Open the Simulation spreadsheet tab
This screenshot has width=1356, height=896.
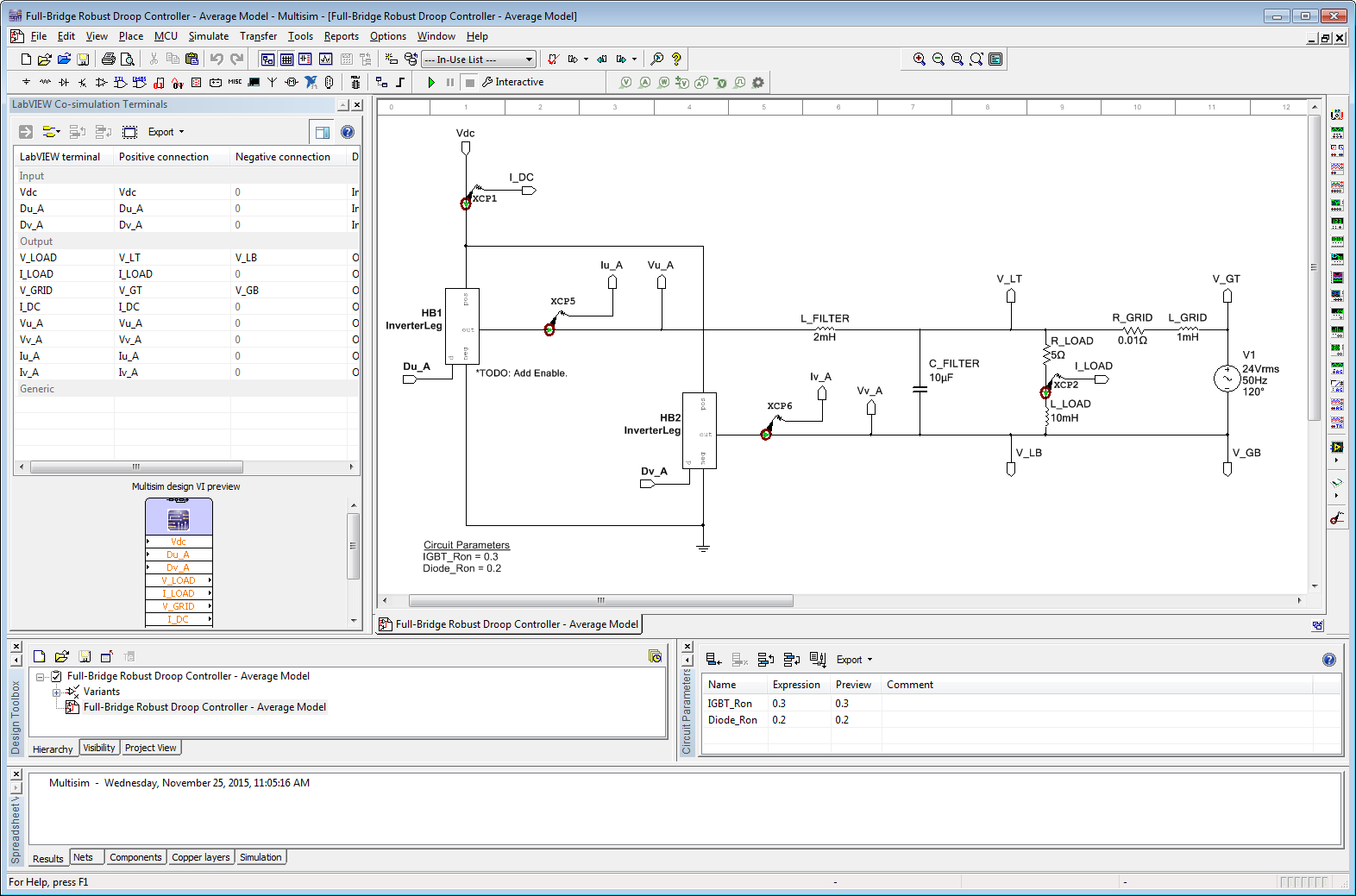pyautogui.click(x=261, y=857)
